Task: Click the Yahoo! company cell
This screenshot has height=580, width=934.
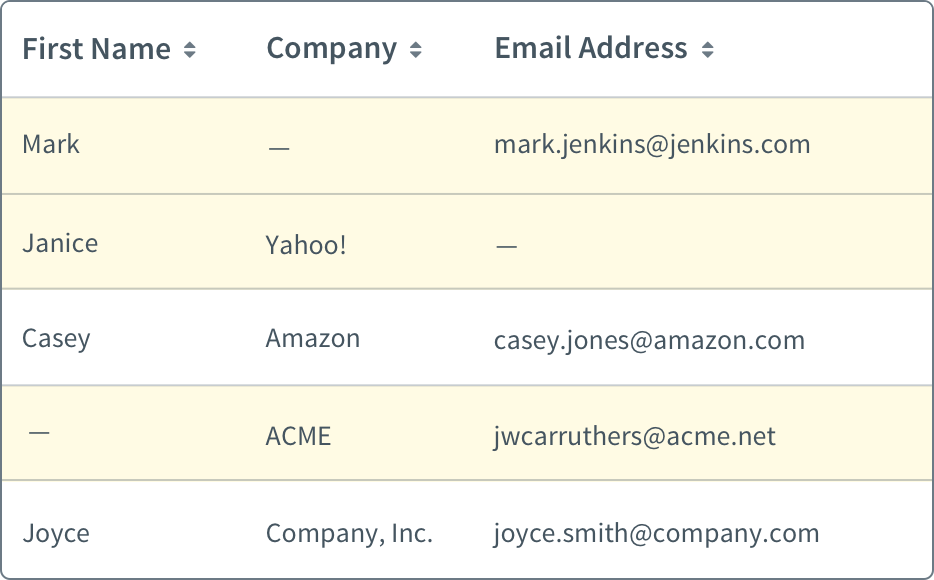Action: point(306,245)
